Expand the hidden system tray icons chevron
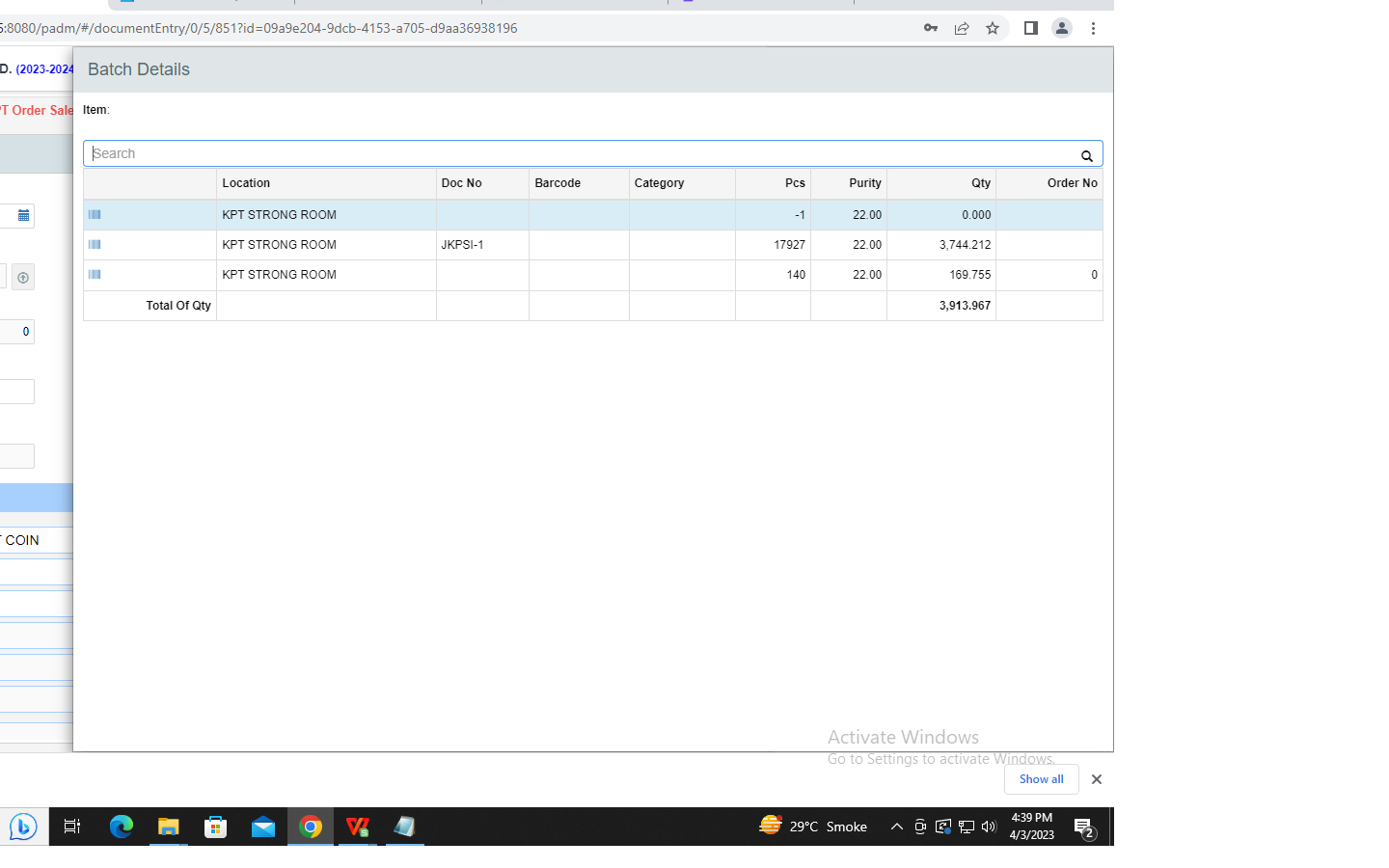Screen dimensions: 1389x868 point(896,827)
